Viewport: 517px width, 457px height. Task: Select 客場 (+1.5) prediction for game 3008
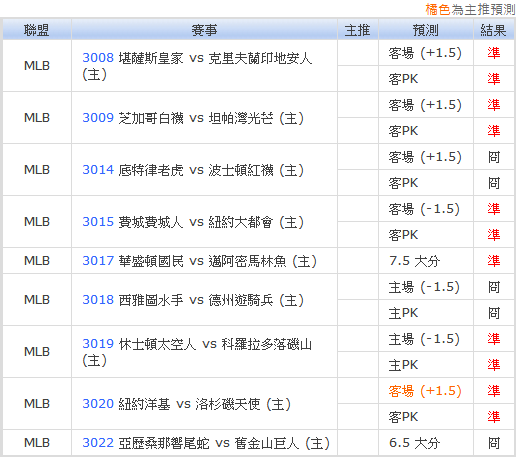coord(425,53)
